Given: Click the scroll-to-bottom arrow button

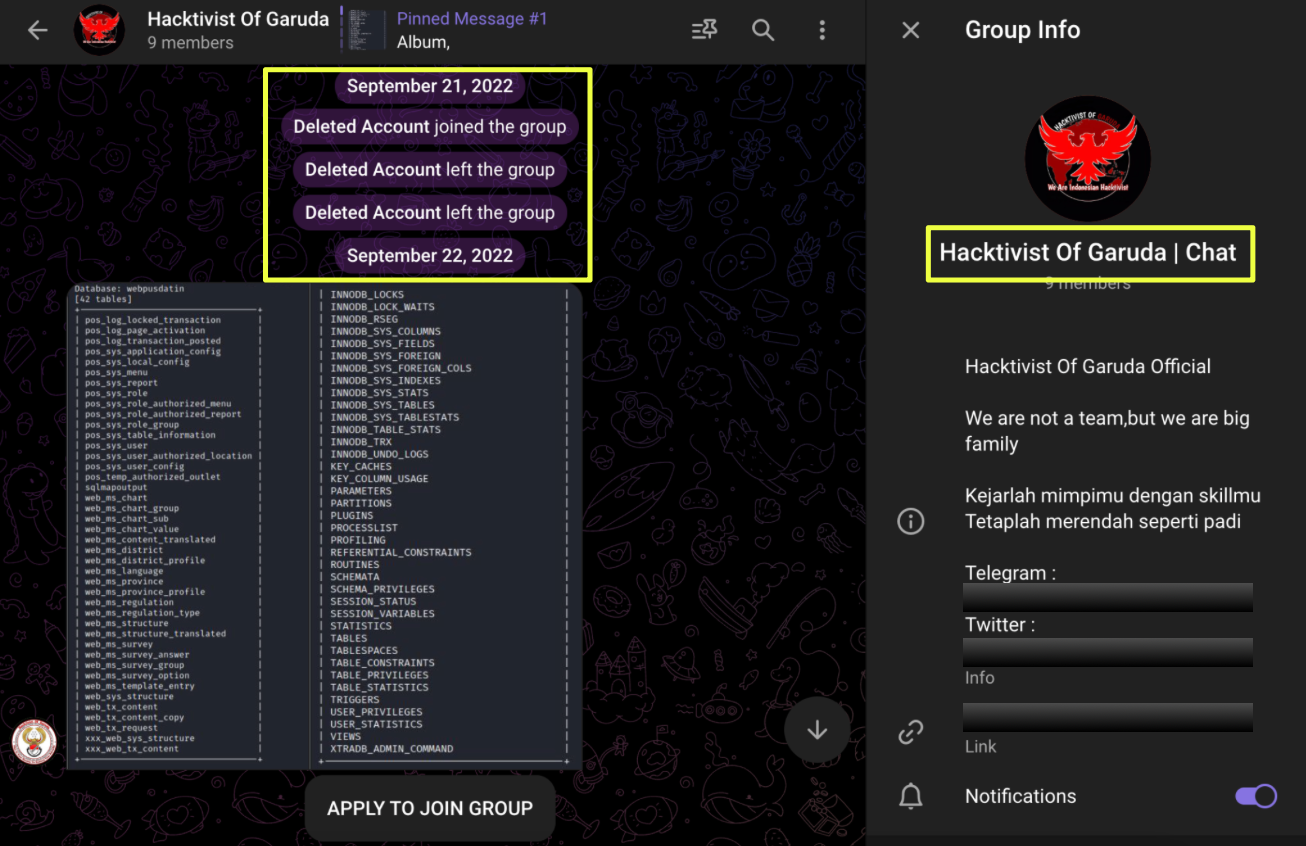Looking at the screenshot, I should click(817, 730).
